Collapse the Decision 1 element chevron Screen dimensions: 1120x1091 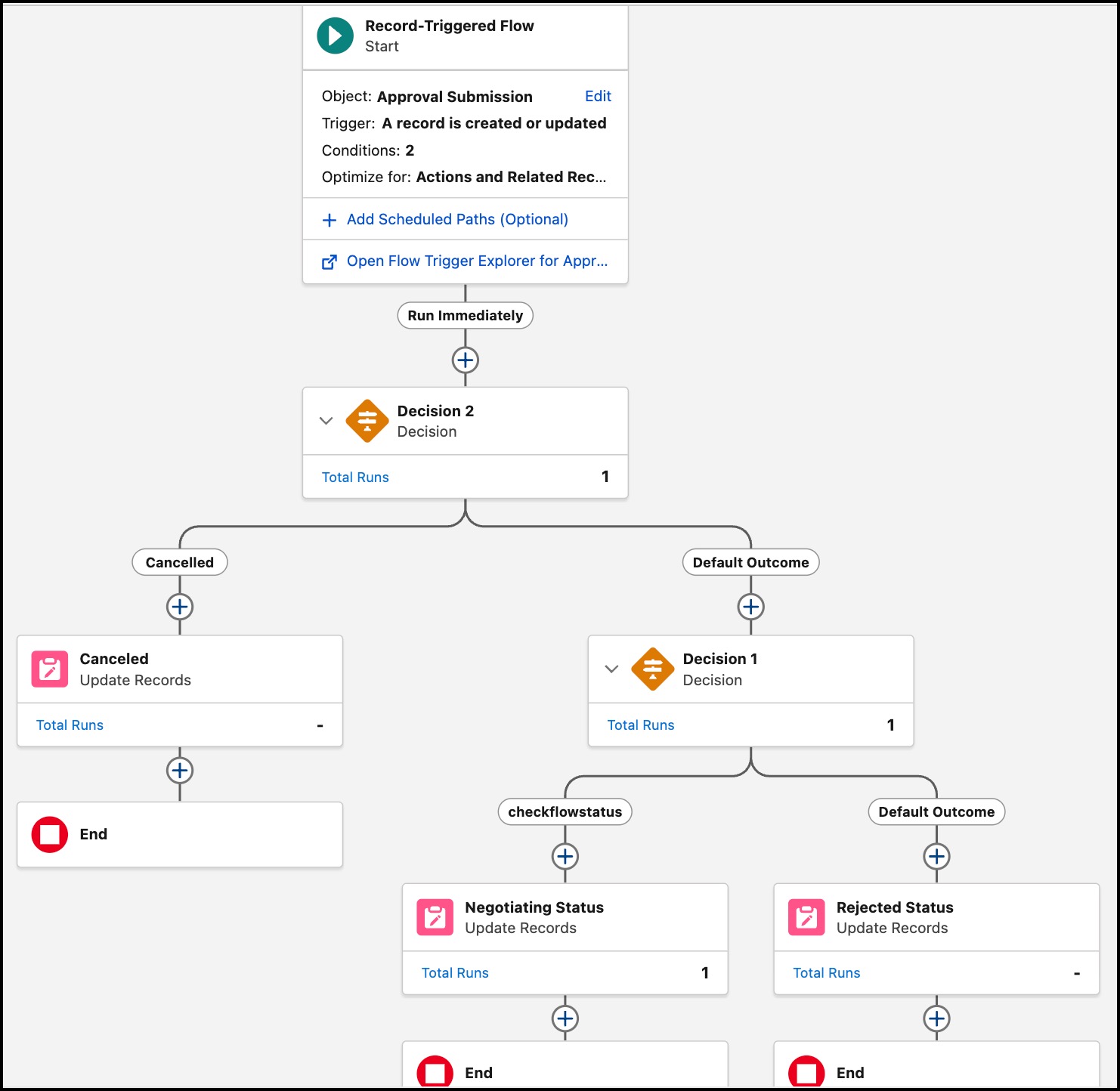[x=611, y=669]
